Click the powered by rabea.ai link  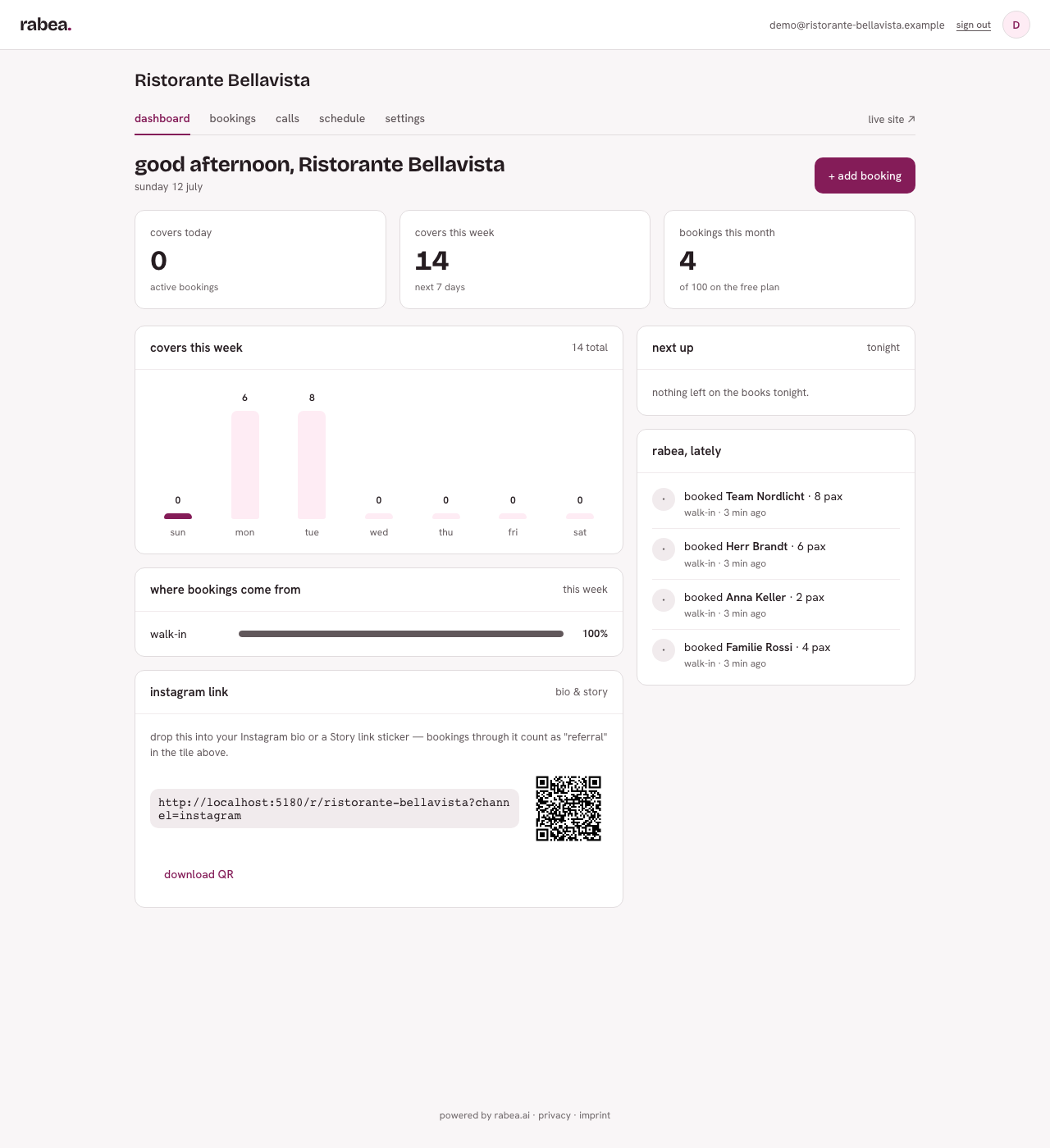coord(485,1115)
